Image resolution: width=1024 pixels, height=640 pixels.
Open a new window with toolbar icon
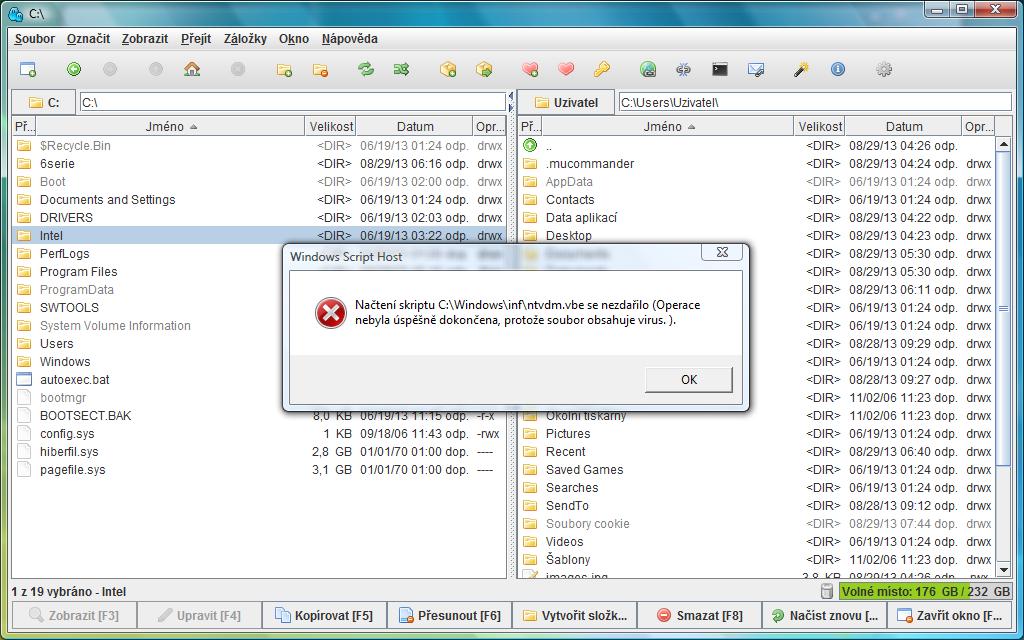tap(27, 69)
